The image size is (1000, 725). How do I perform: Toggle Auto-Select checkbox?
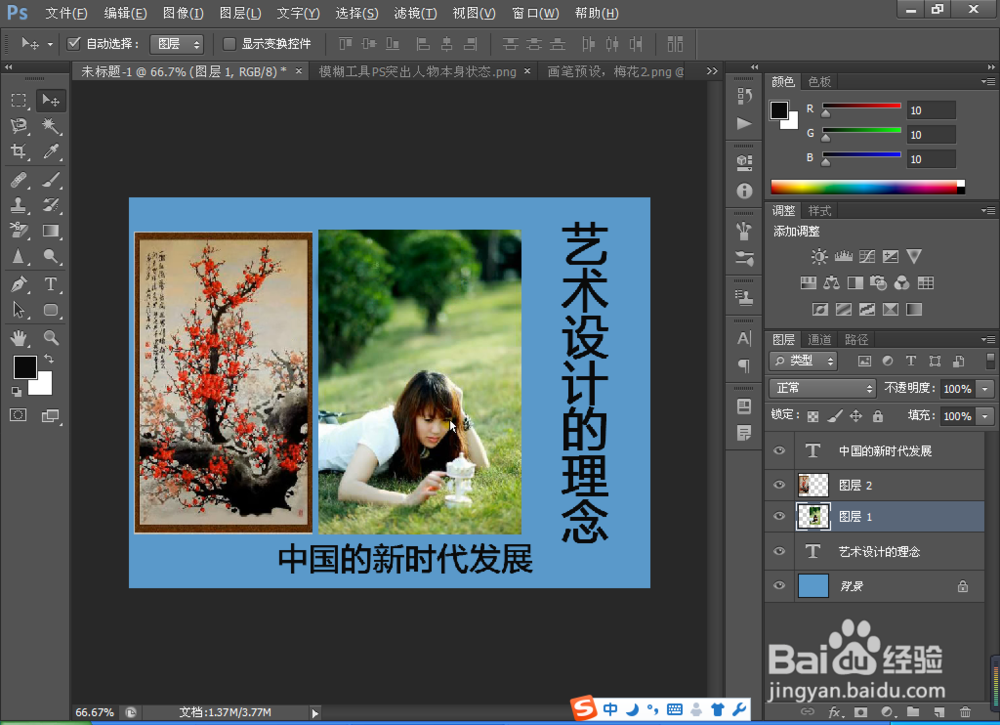coord(73,43)
